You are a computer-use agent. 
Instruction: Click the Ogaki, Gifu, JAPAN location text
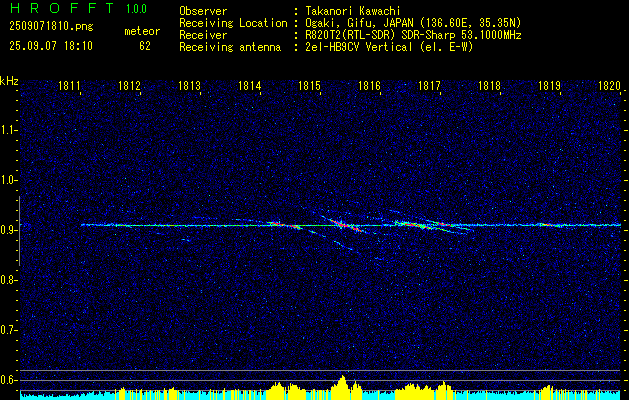413,23
